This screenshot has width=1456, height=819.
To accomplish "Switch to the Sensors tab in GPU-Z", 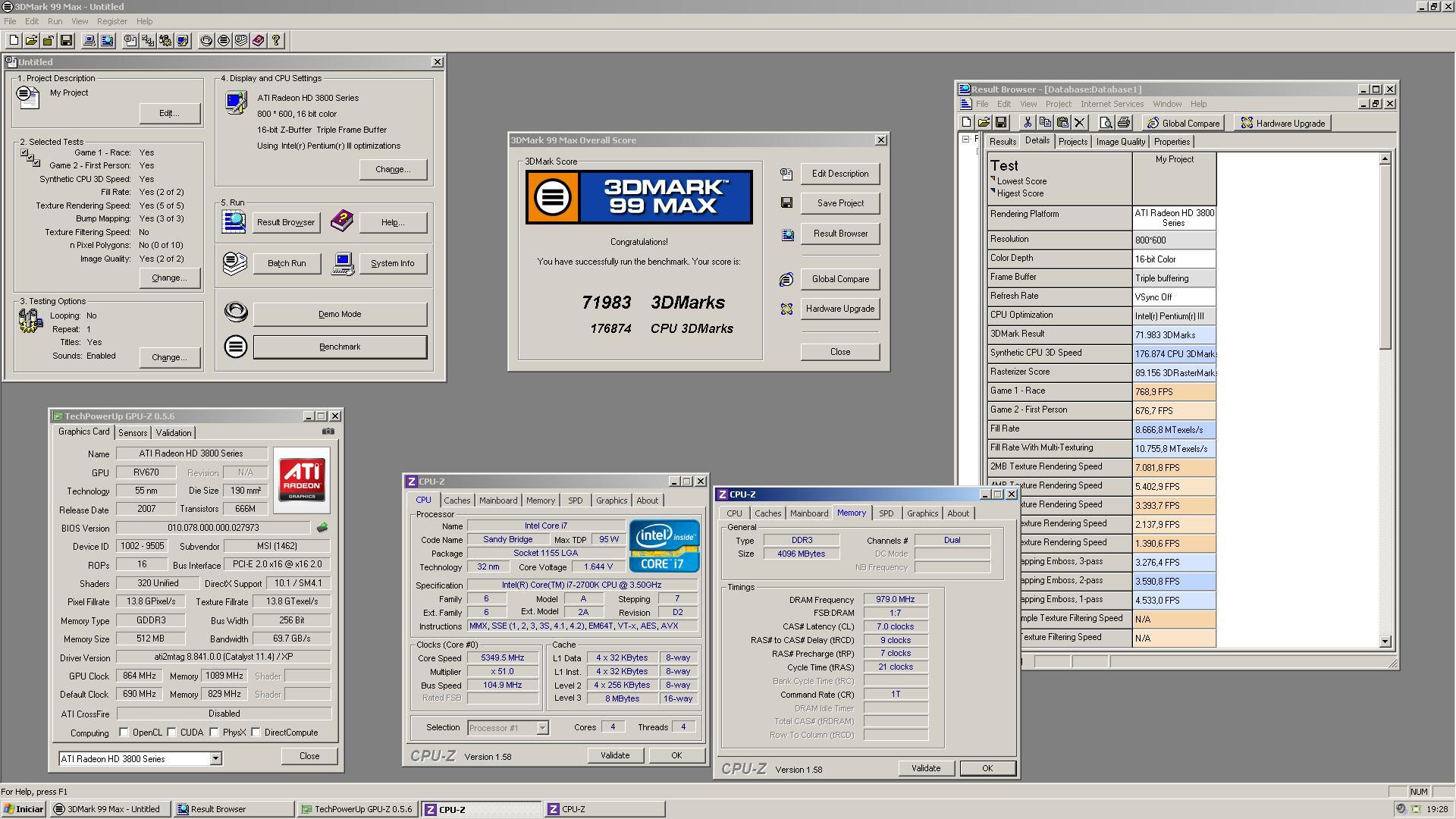I will tap(133, 433).
